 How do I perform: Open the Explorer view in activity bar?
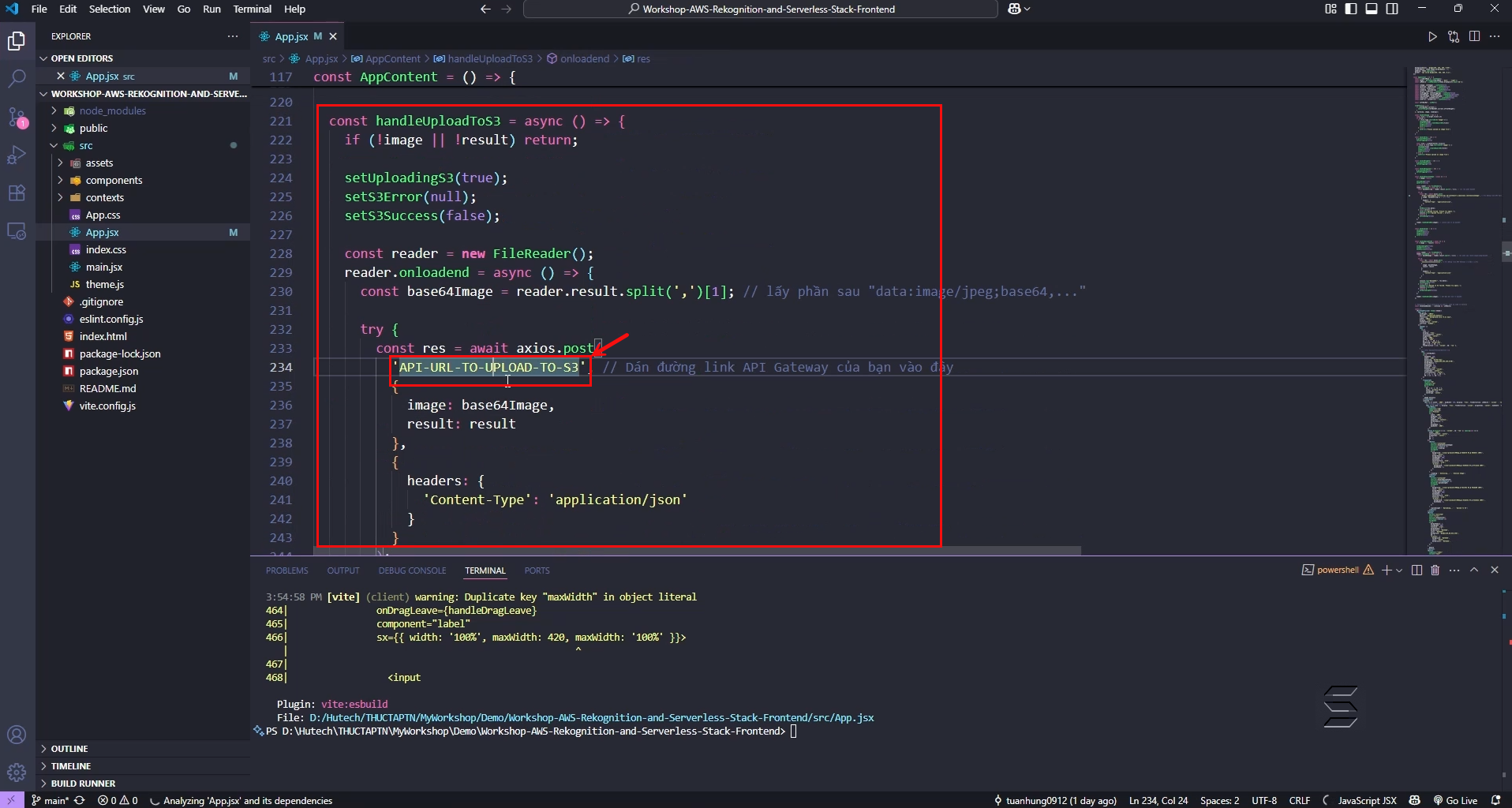[17, 40]
